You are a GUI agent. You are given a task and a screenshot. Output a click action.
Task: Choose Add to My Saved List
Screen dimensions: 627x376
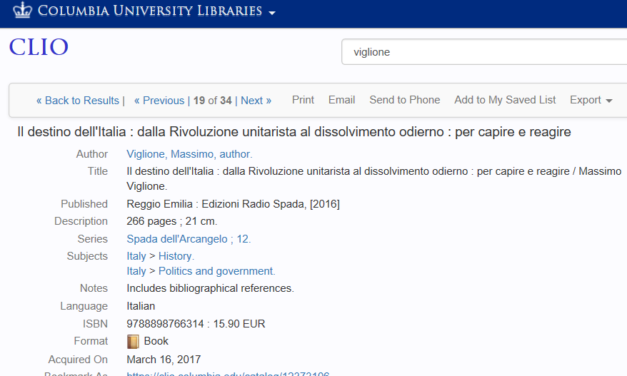[x=505, y=100]
